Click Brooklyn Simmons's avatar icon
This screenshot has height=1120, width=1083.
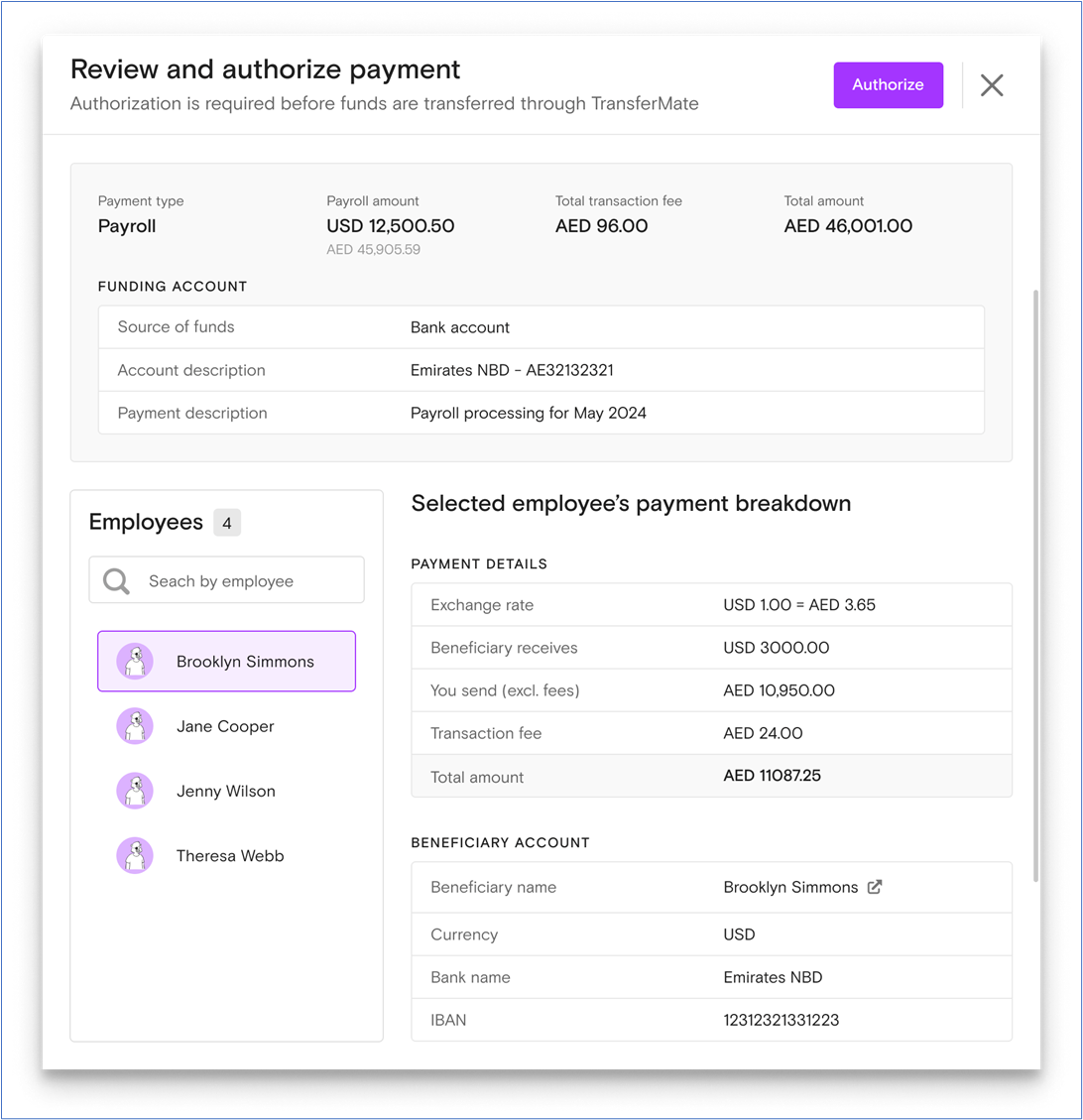[x=135, y=662]
